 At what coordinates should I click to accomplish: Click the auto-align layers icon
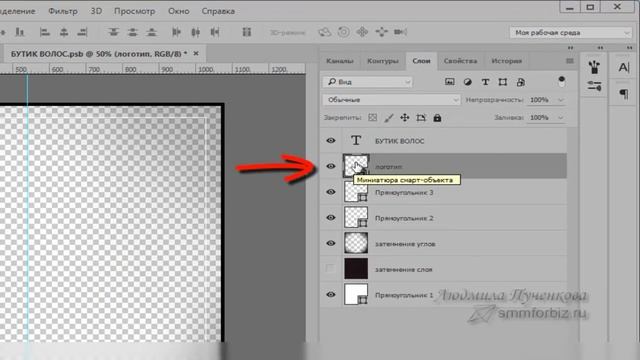click(247, 32)
